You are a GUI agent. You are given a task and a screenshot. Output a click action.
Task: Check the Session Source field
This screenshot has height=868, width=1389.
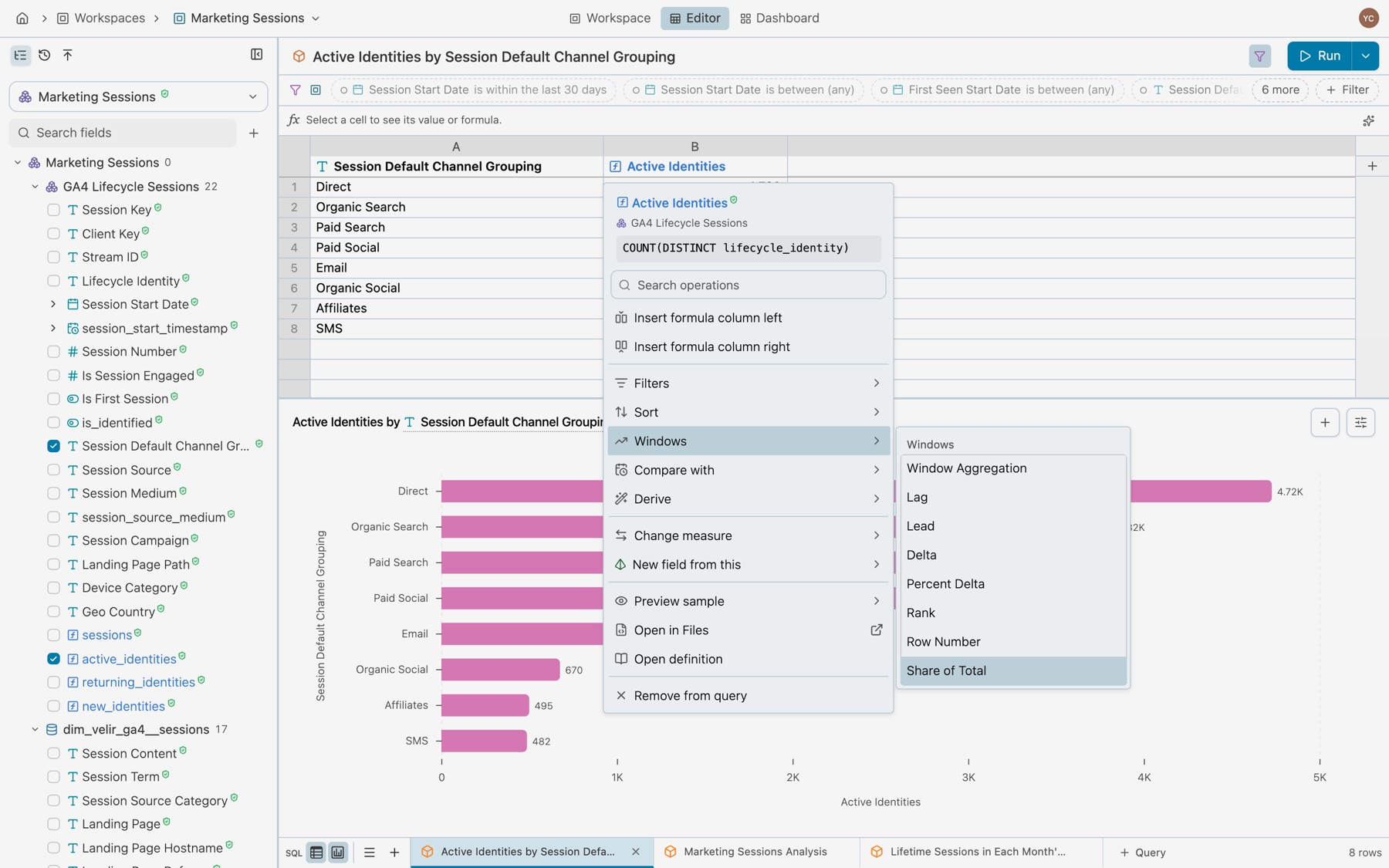coord(53,470)
